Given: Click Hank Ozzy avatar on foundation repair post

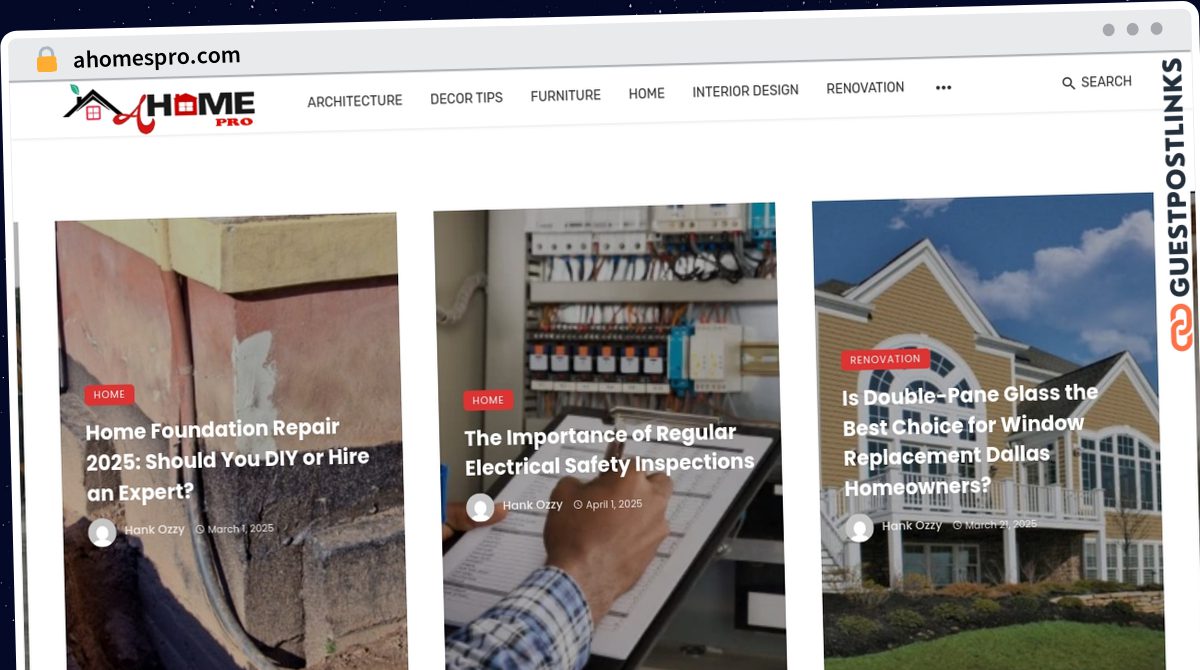Looking at the screenshot, I should (x=102, y=532).
